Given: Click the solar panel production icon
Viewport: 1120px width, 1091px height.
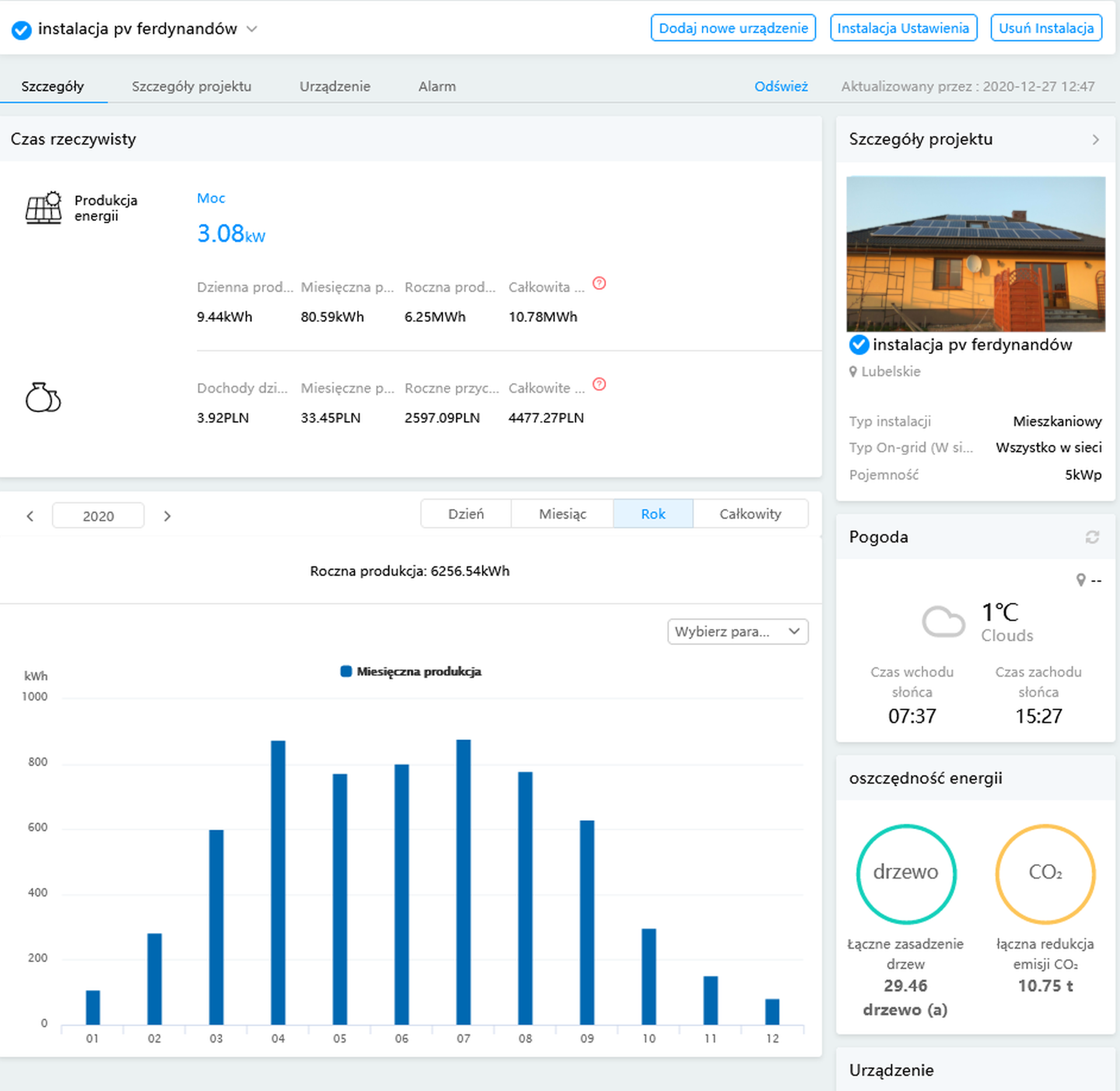Looking at the screenshot, I should click(43, 208).
